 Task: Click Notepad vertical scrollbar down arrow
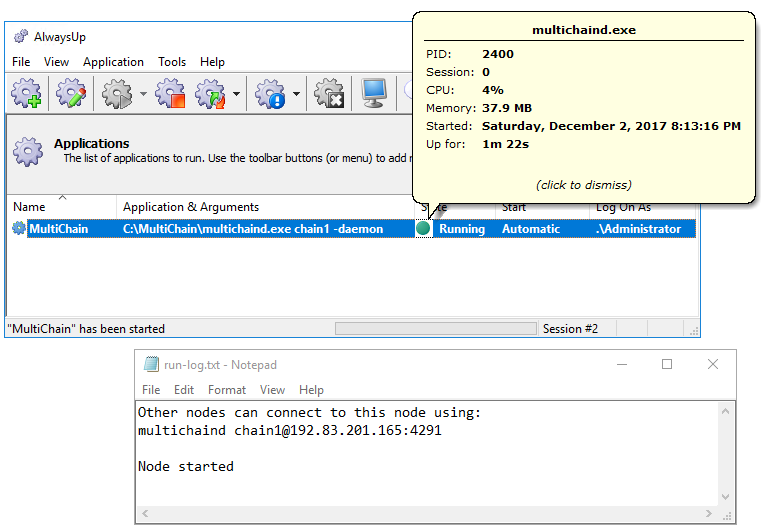point(726,497)
